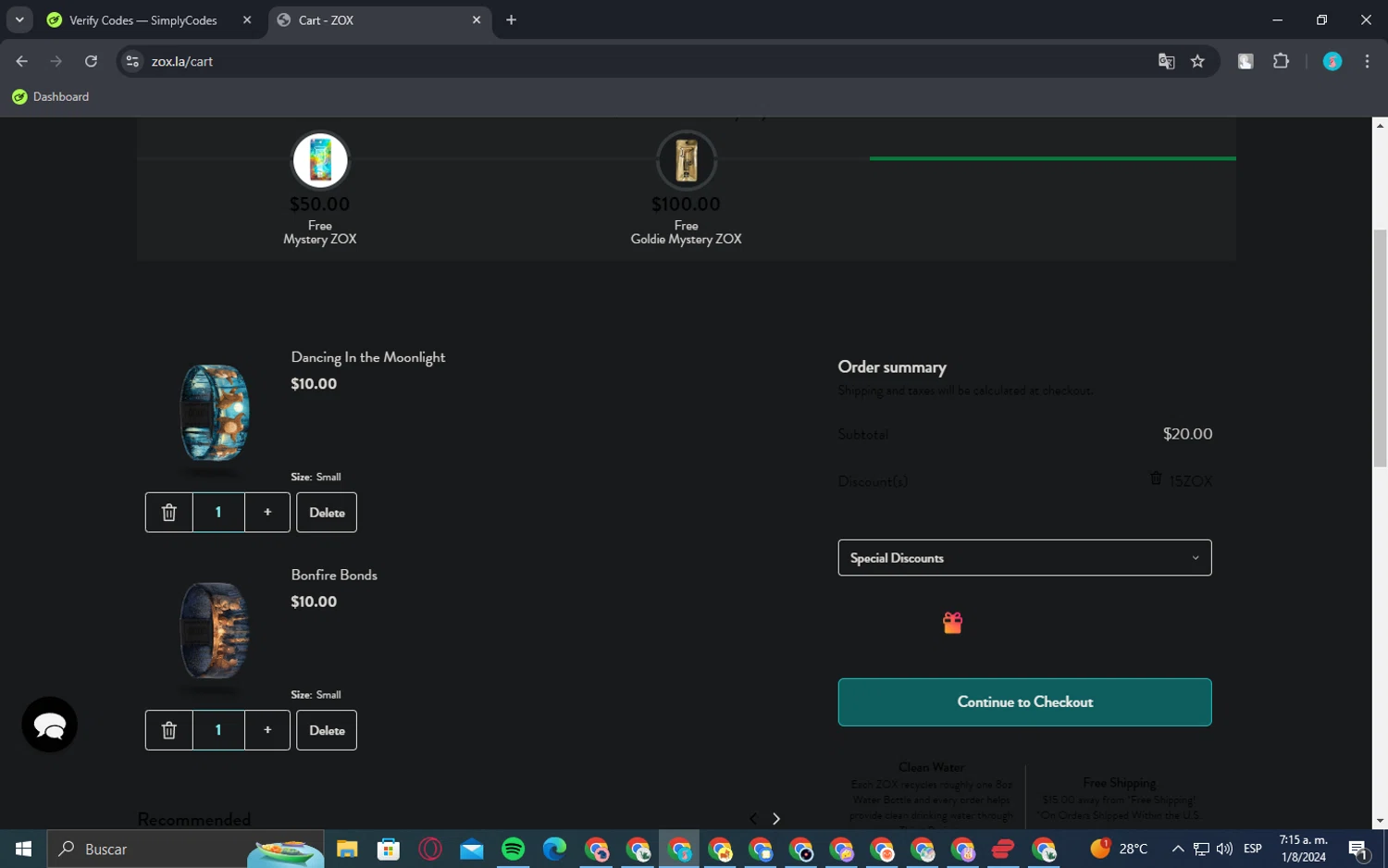Open network settings in system tray

coord(1201,849)
